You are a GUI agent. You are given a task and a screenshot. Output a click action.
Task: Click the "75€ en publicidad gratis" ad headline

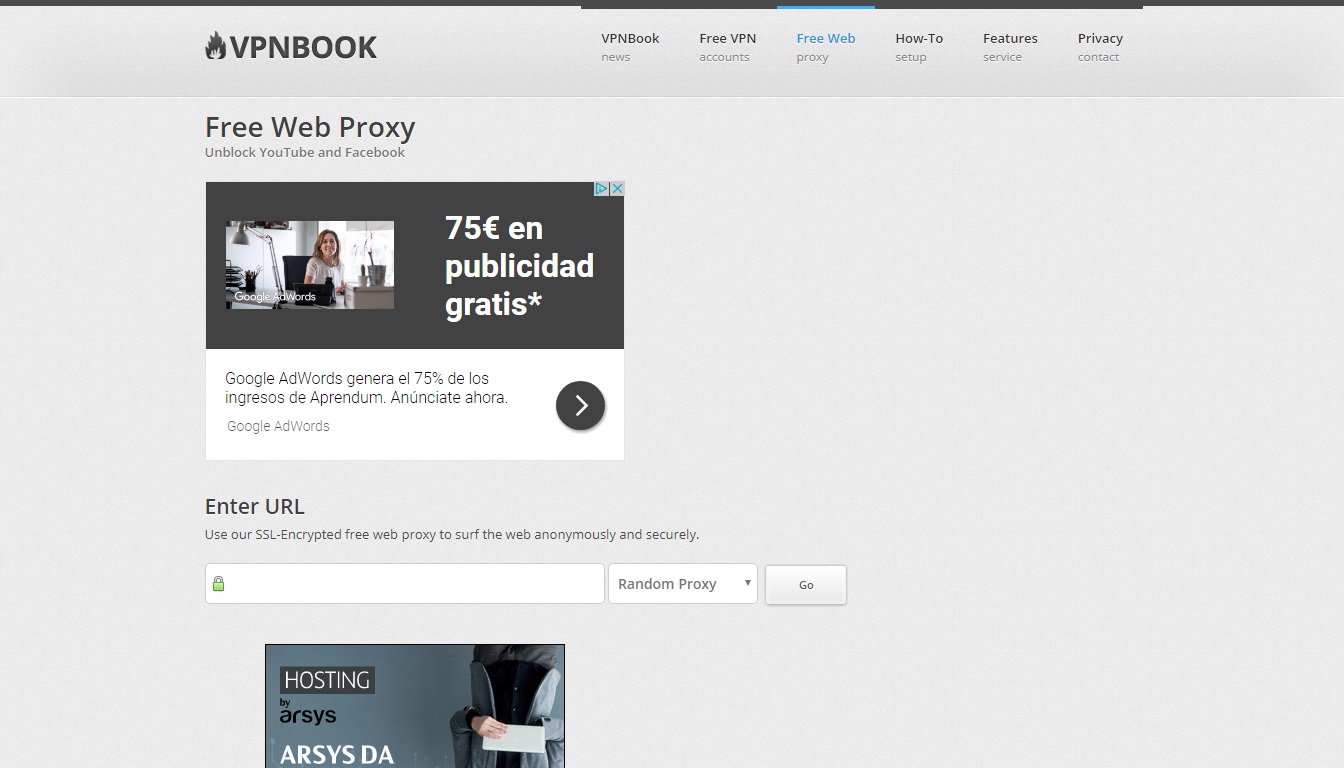(x=519, y=266)
